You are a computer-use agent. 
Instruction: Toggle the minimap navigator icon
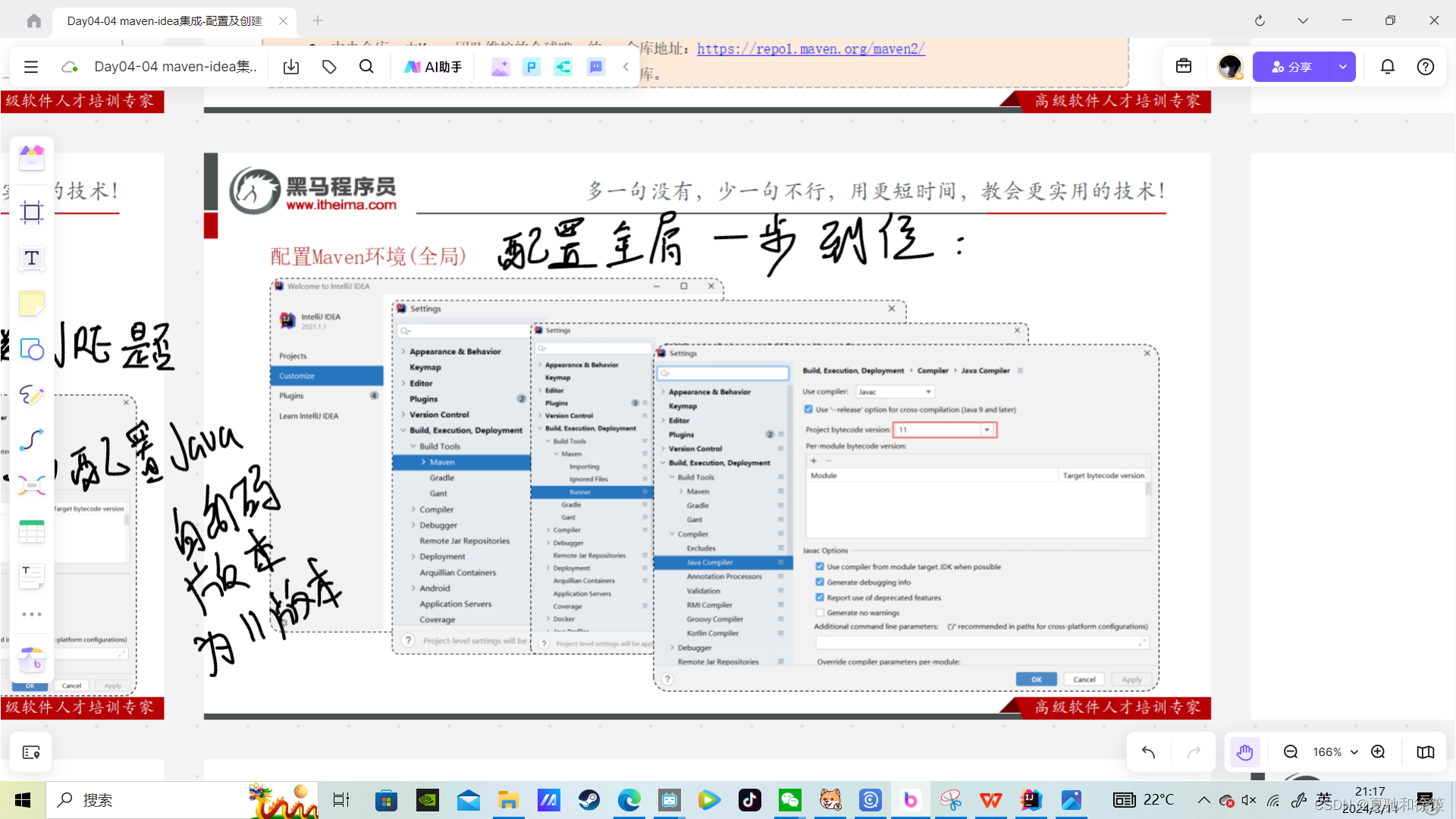click(x=1426, y=752)
